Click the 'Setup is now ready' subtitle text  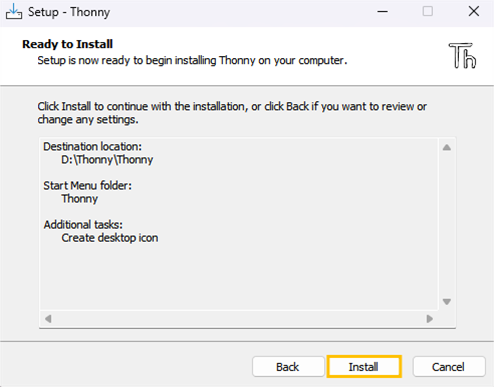[192, 60]
